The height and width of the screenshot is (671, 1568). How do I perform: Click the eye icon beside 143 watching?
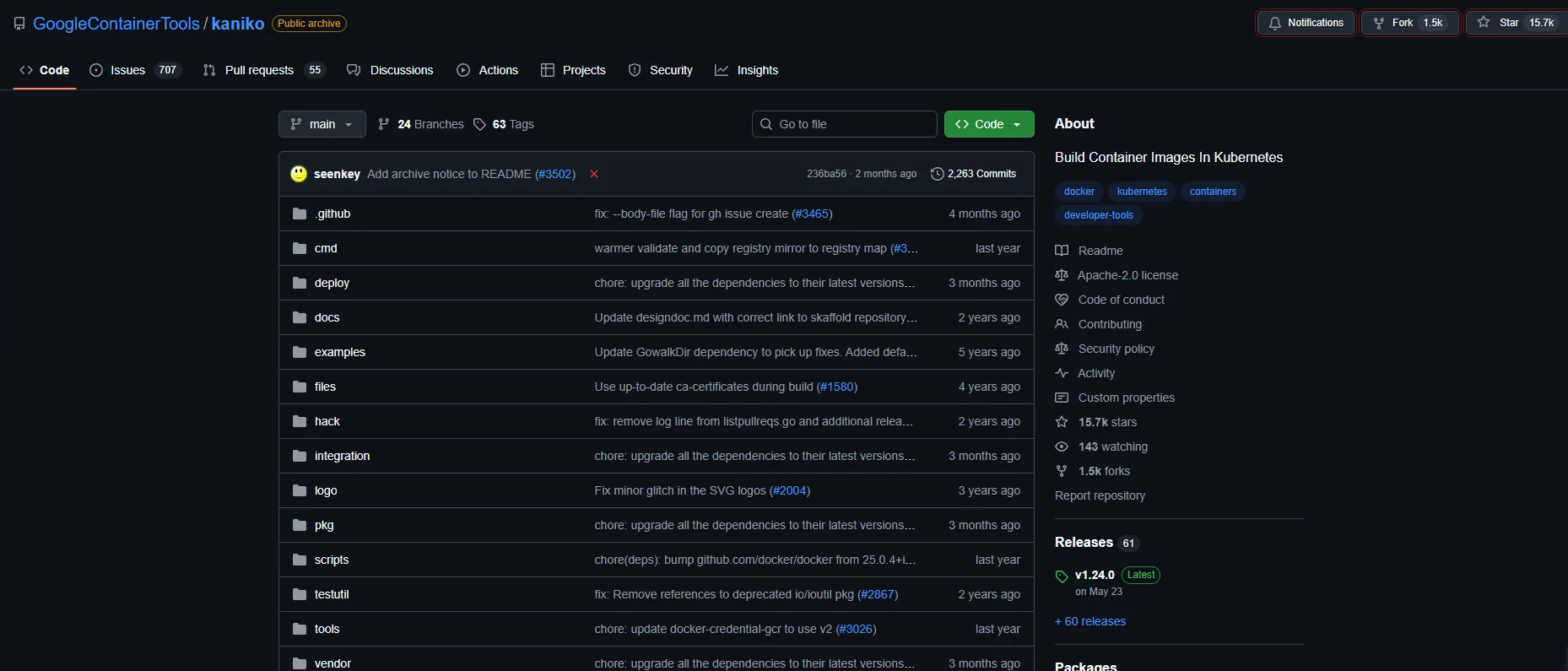[x=1062, y=446]
